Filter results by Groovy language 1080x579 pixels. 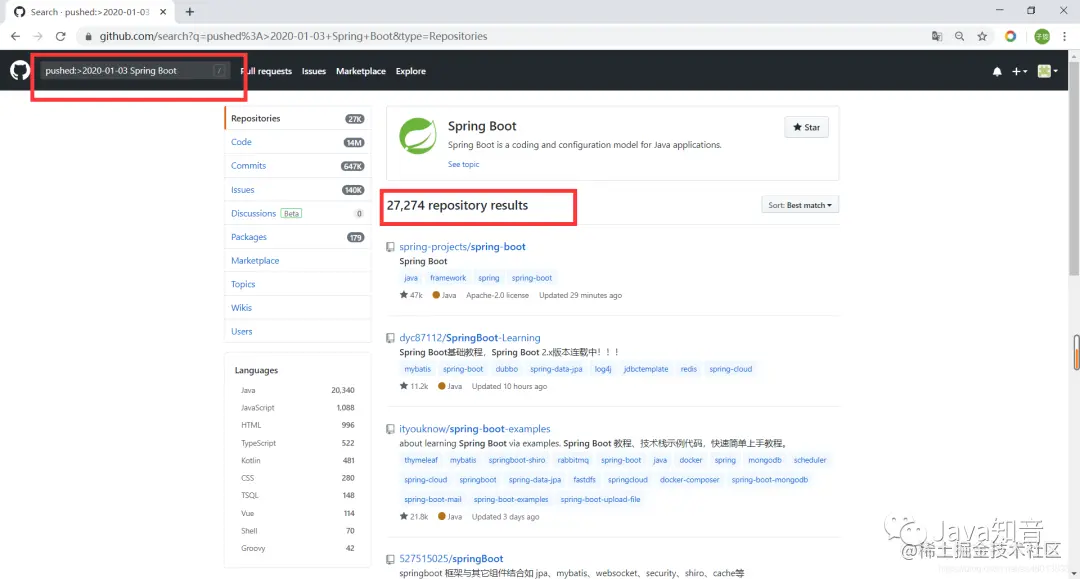[298, 548]
